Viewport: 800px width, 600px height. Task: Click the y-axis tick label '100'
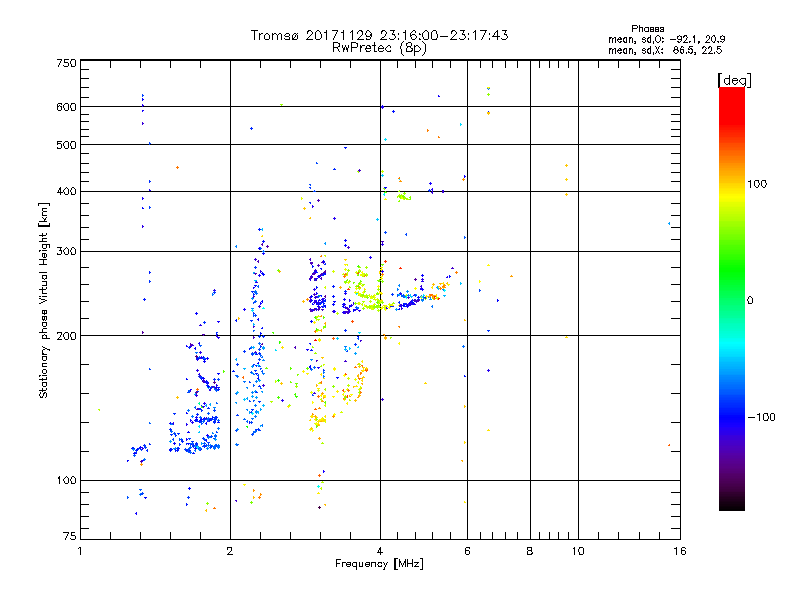tap(66, 480)
